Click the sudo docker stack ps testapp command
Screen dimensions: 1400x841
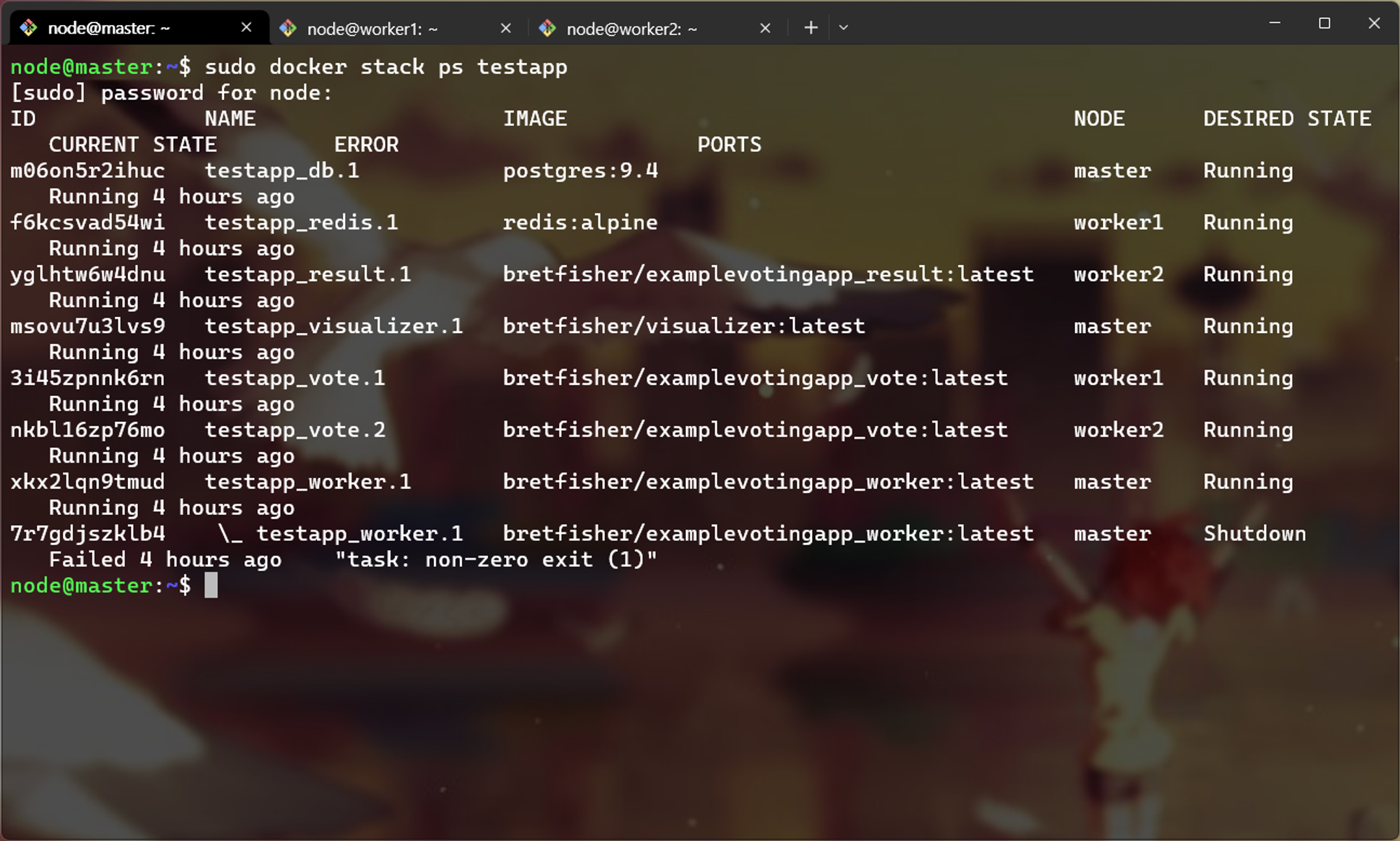click(x=386, y=67)
